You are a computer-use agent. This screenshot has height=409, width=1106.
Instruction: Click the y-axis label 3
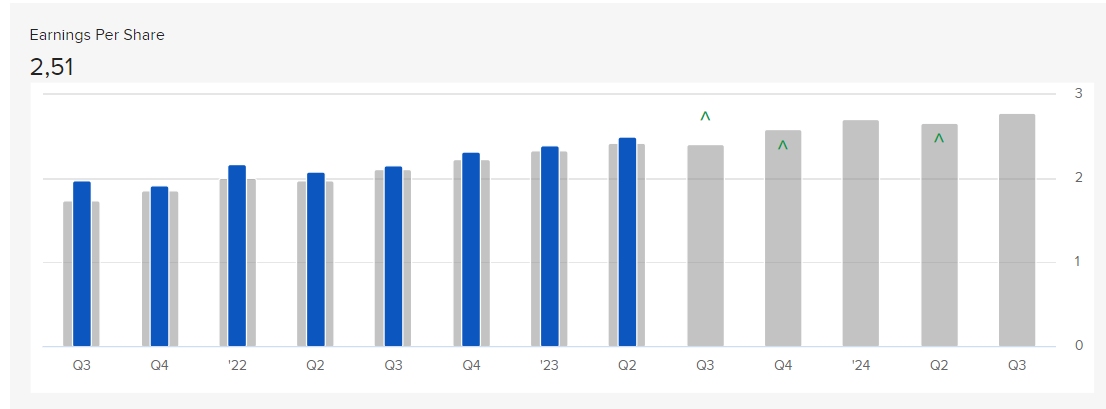pos(1078,93)
